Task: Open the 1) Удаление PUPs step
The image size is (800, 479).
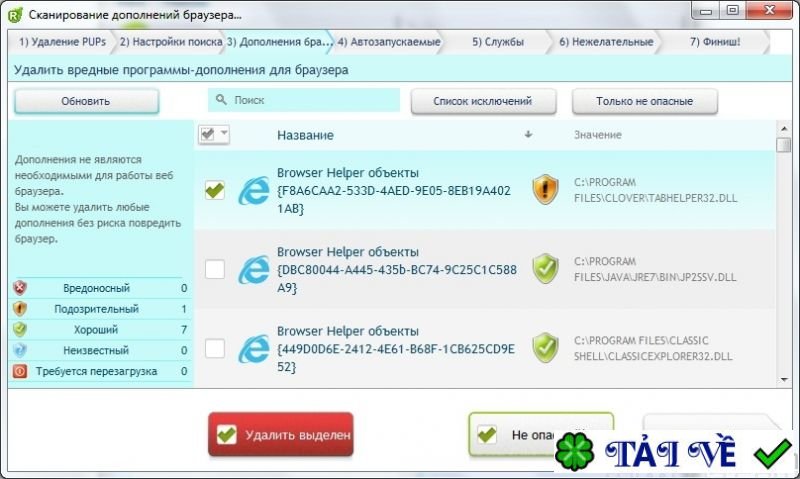Action: click(x=62, y=42)
